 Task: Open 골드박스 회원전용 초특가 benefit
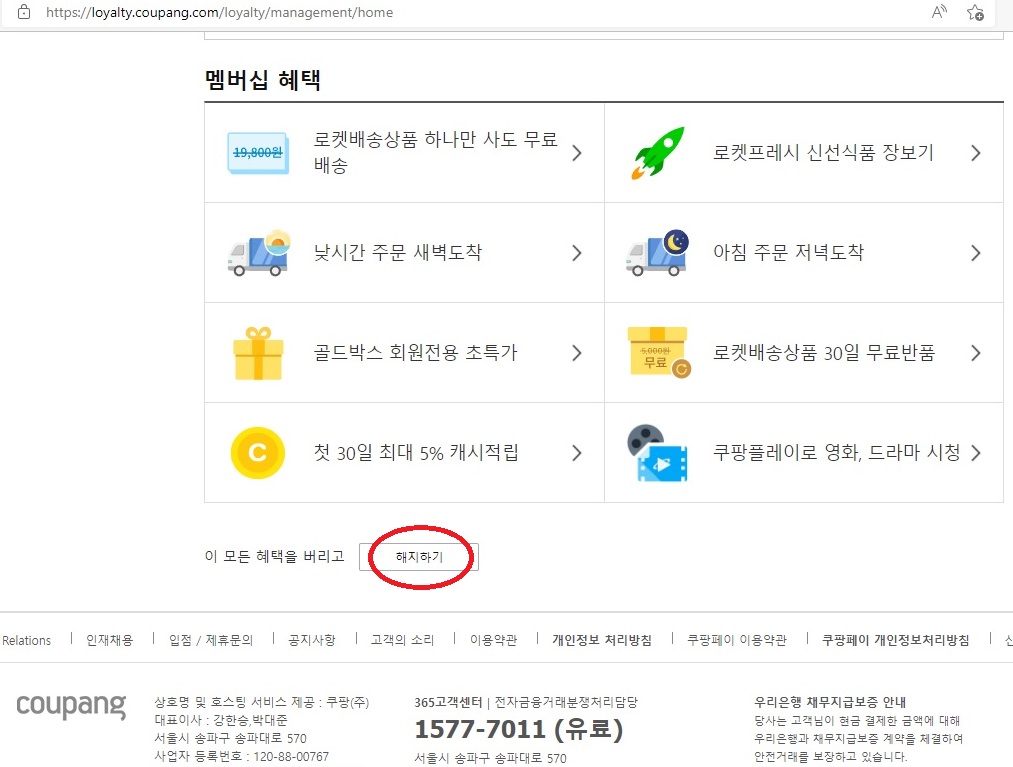(404, 353)
